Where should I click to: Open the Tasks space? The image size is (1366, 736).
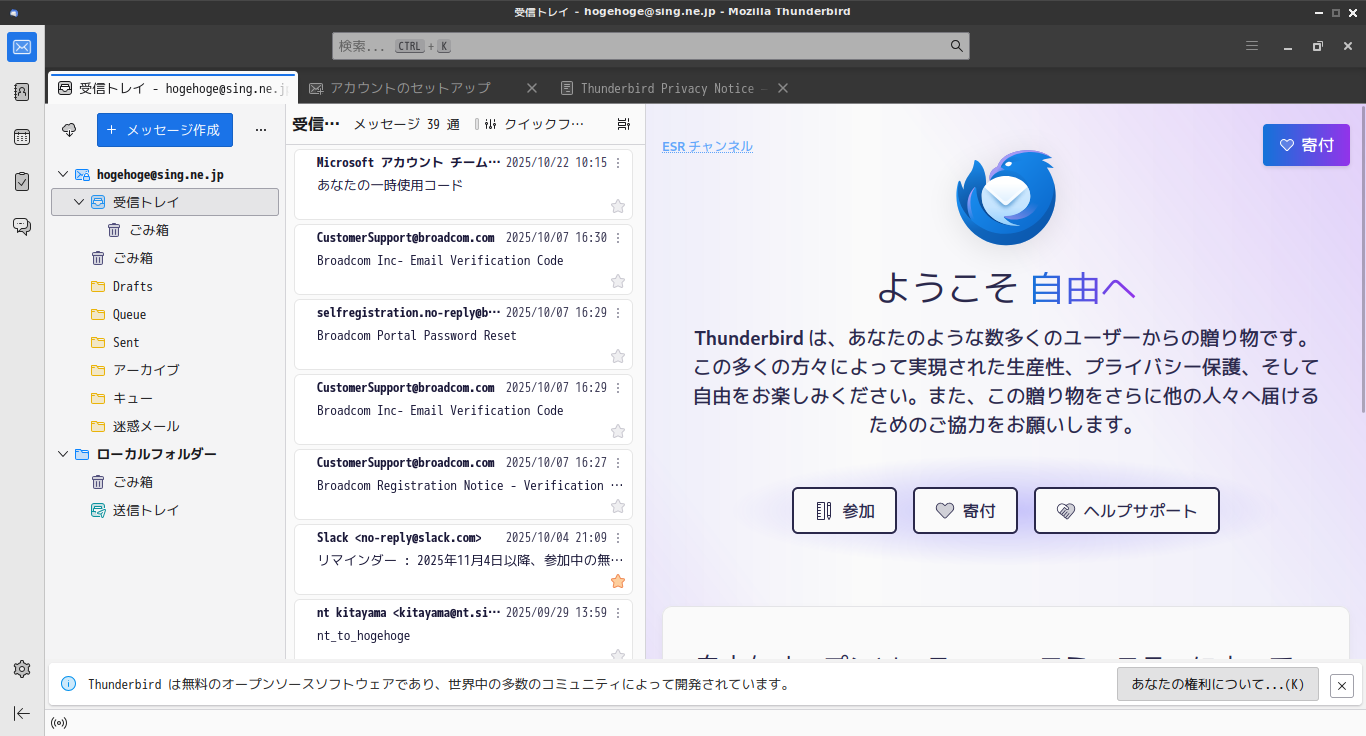(x=22, y=182)
